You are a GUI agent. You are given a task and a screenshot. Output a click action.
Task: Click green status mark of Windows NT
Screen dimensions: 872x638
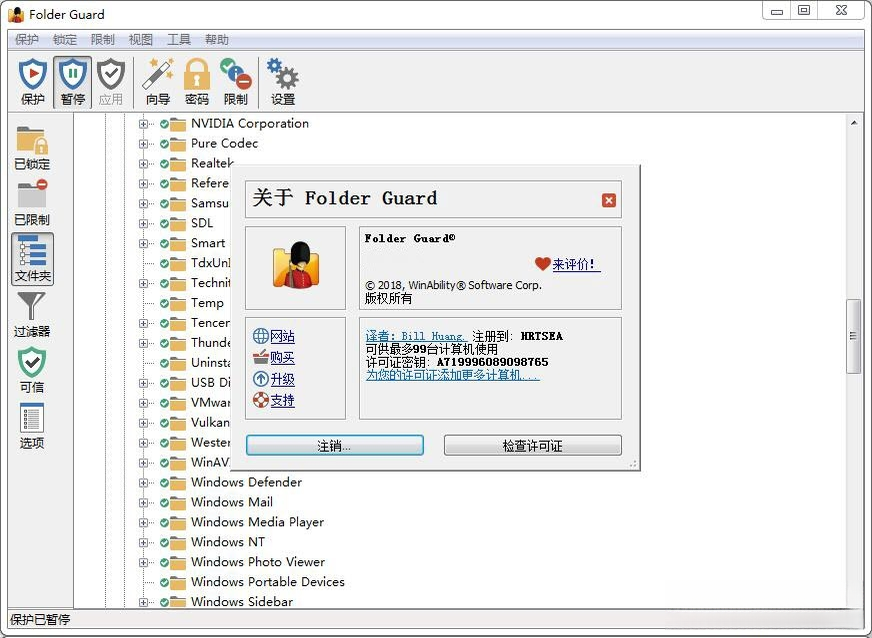[x=164, y=542]
